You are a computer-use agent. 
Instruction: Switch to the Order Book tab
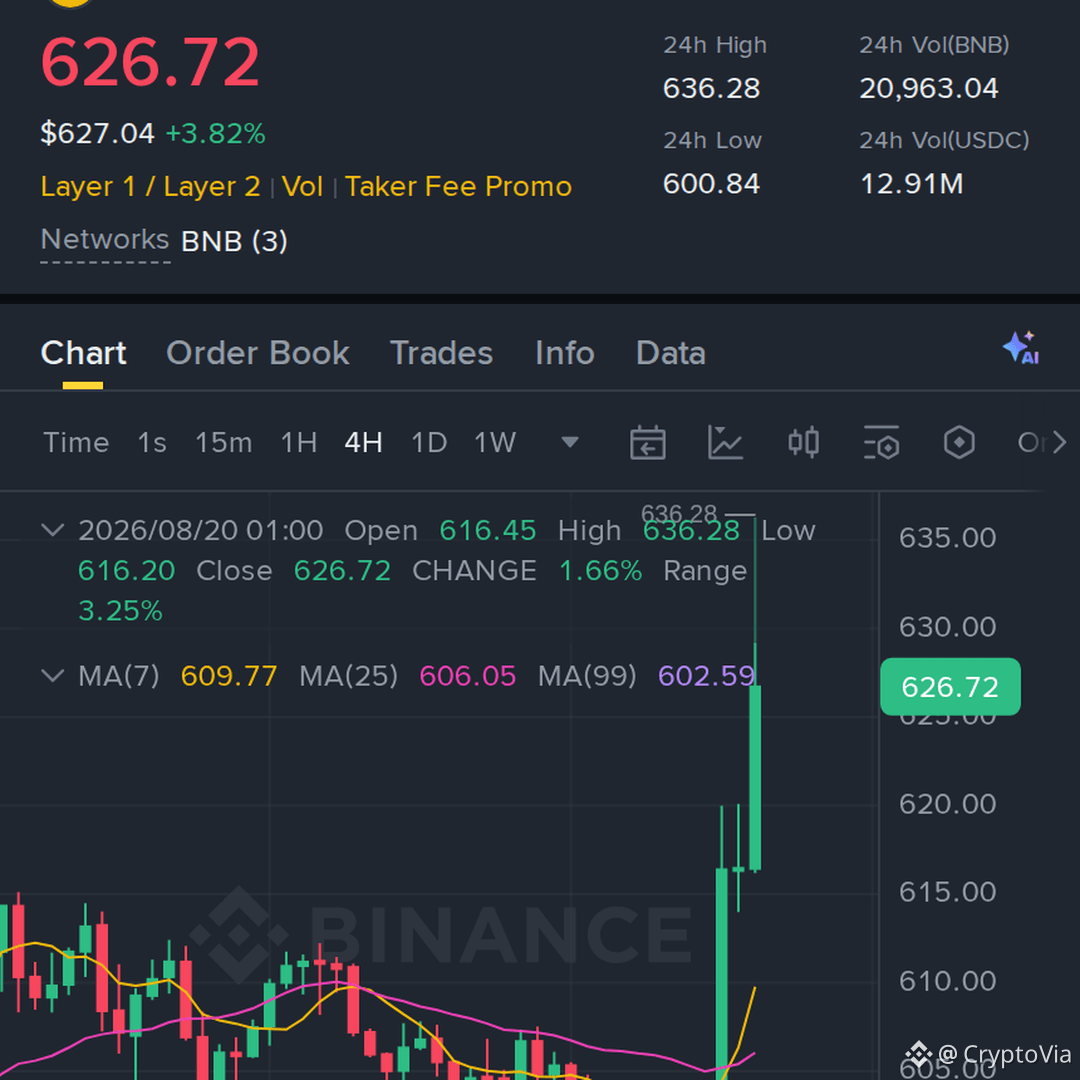[x=258, y=353]
